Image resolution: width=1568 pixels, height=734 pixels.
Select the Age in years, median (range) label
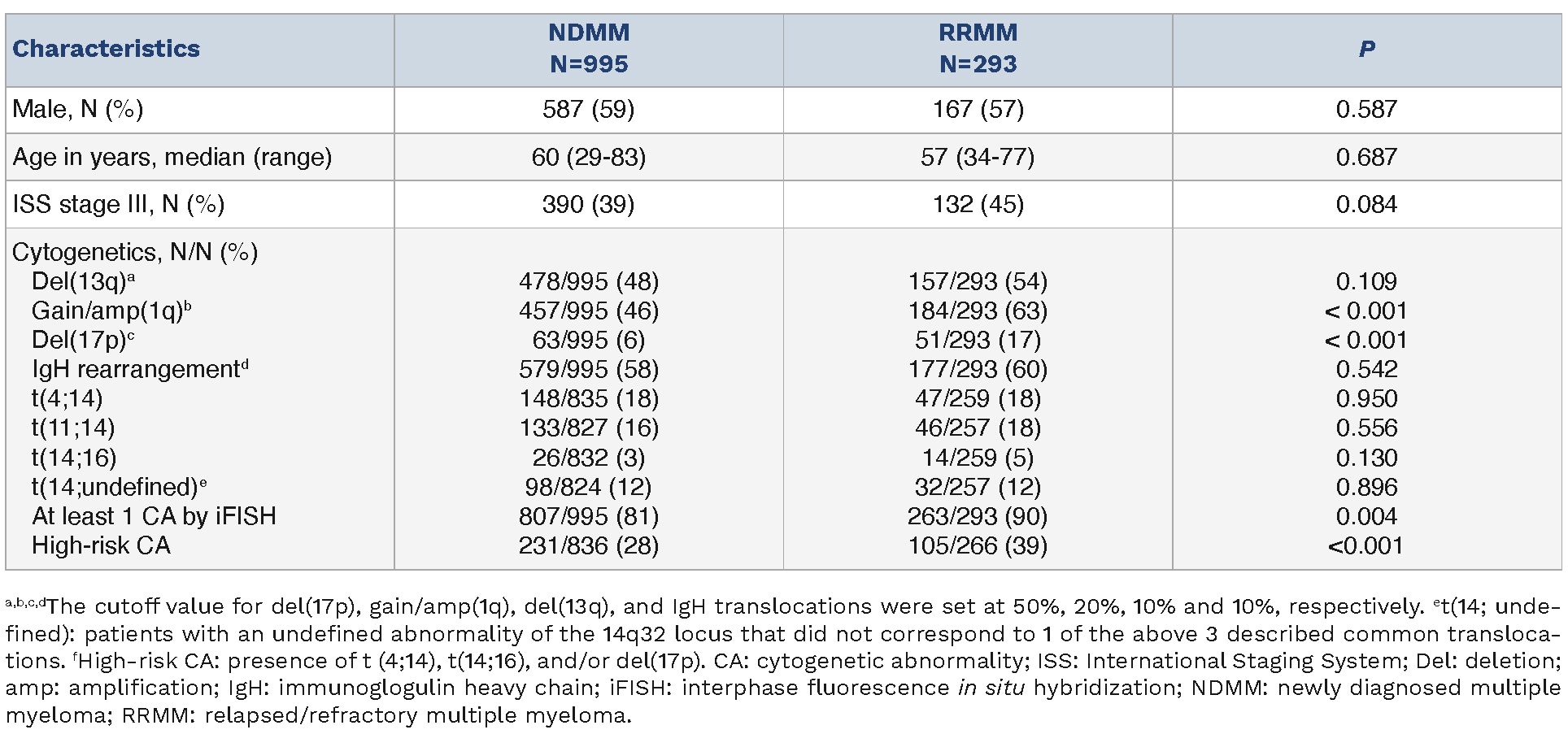coord(172,157)
